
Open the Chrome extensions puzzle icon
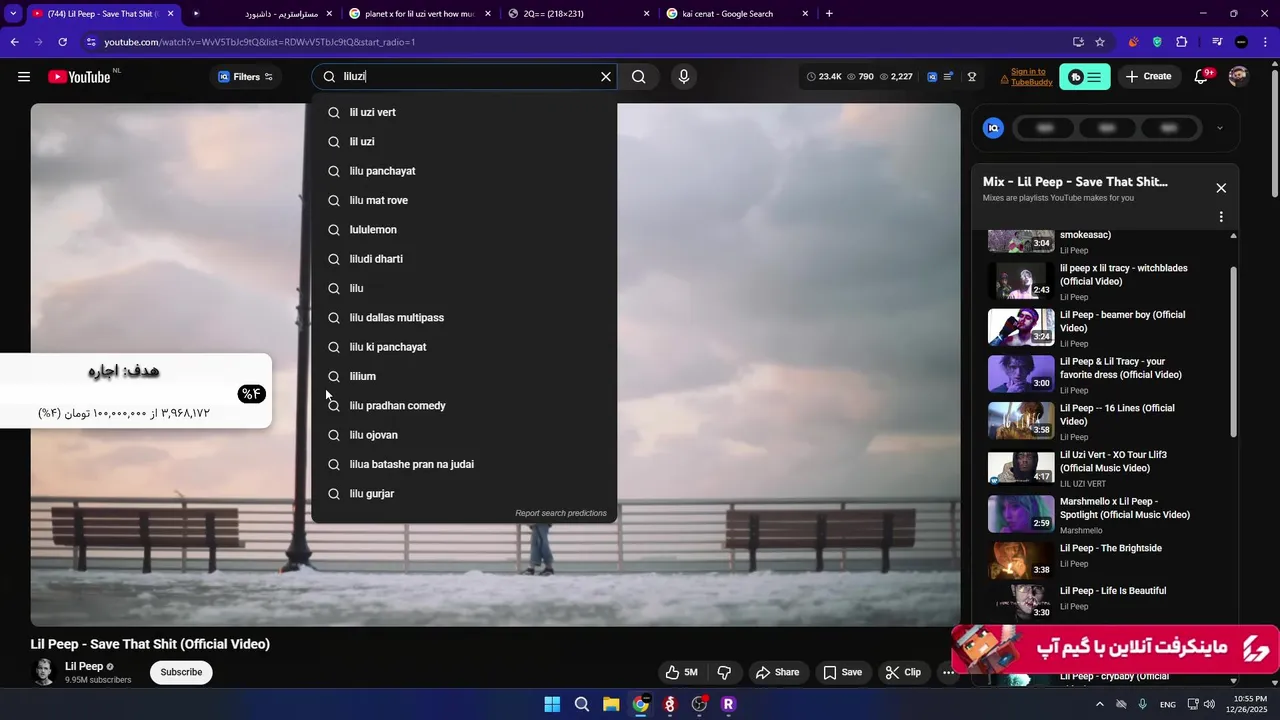(1182, 42)
